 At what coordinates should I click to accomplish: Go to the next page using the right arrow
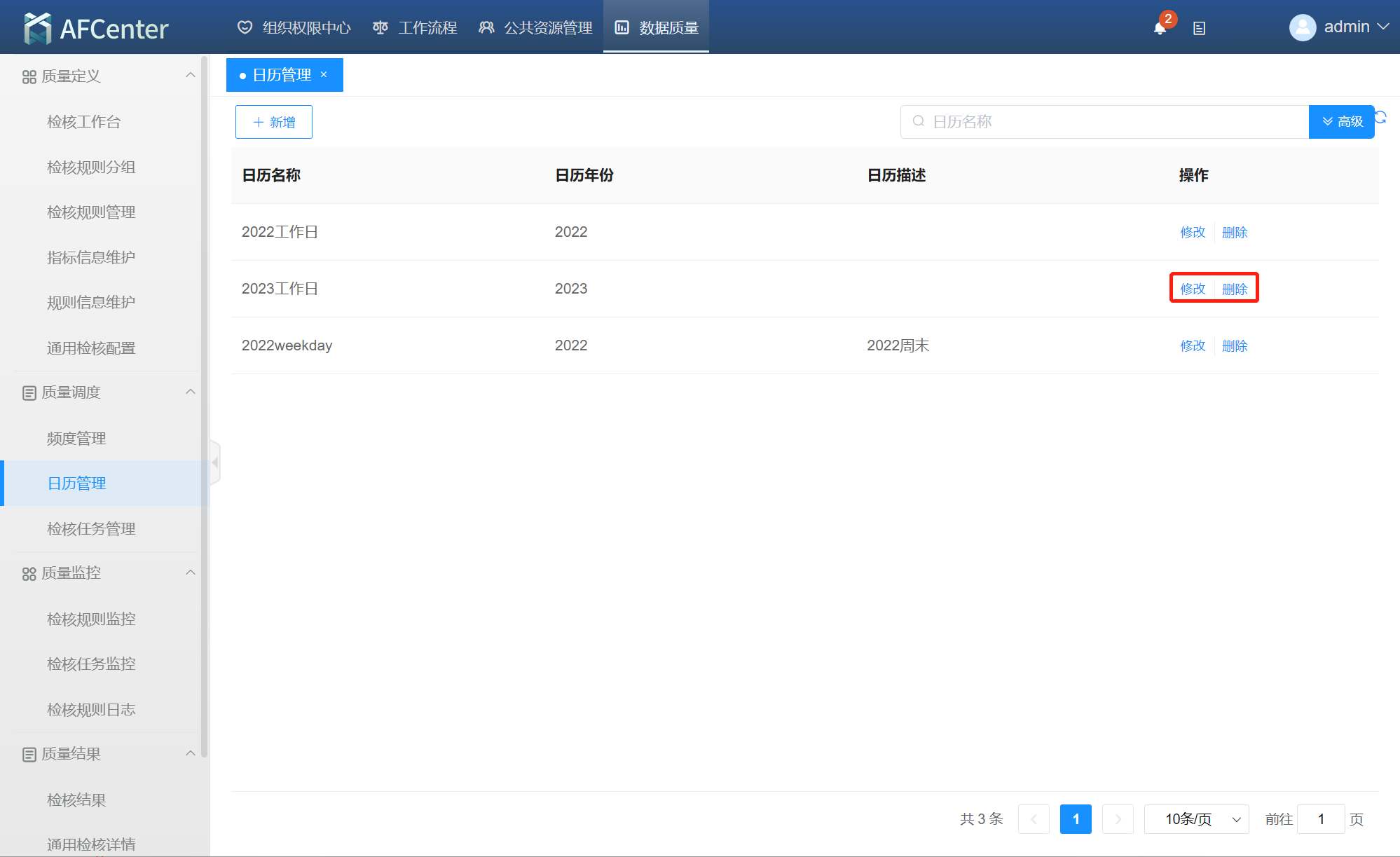click(1118, 819)
